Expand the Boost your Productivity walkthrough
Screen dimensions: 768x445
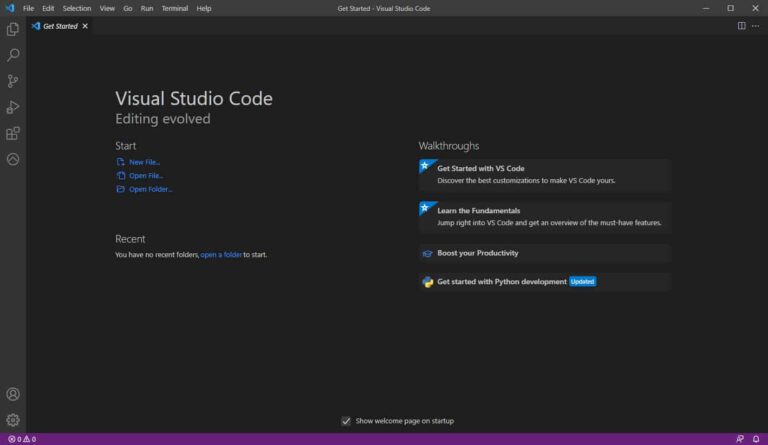pos(544,253)
